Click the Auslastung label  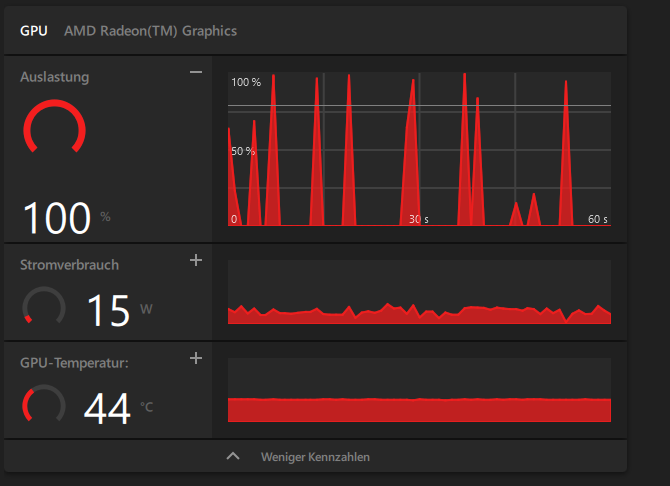[55, 77]
